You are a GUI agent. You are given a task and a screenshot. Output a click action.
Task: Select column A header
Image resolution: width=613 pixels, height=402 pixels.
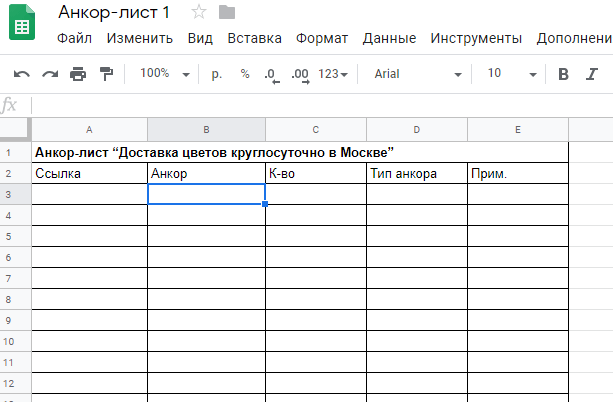[x=89, y=130]
